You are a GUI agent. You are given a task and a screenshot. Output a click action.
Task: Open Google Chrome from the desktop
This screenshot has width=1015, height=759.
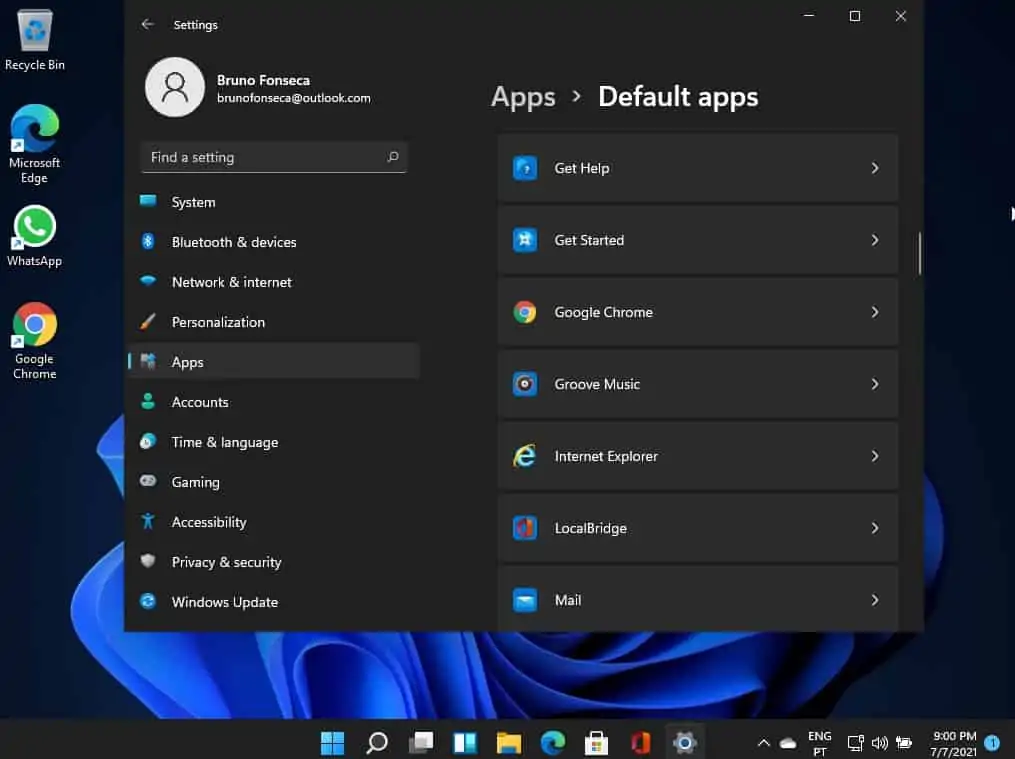click(x=34, y=330)
